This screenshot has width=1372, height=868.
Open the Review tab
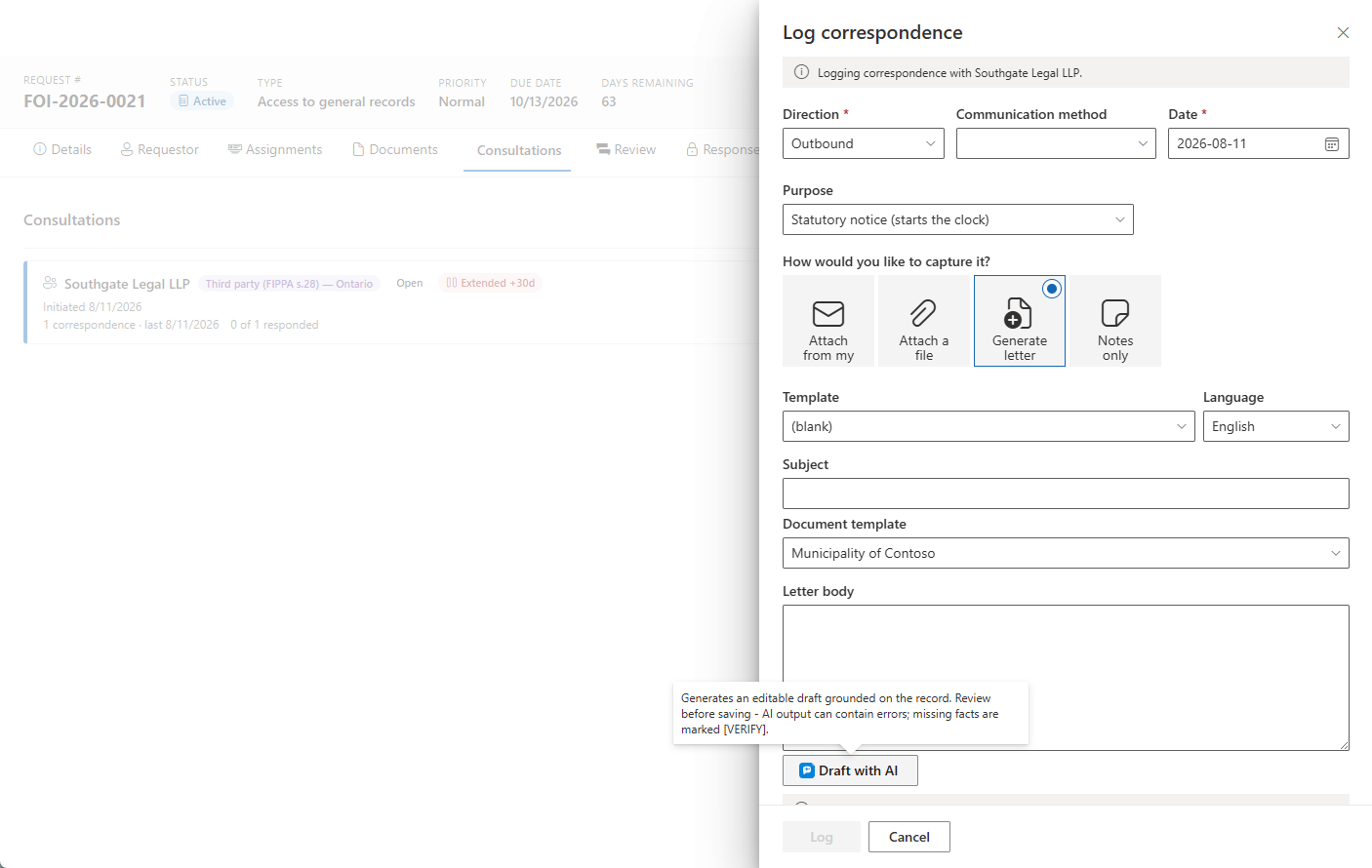[626, 149]
